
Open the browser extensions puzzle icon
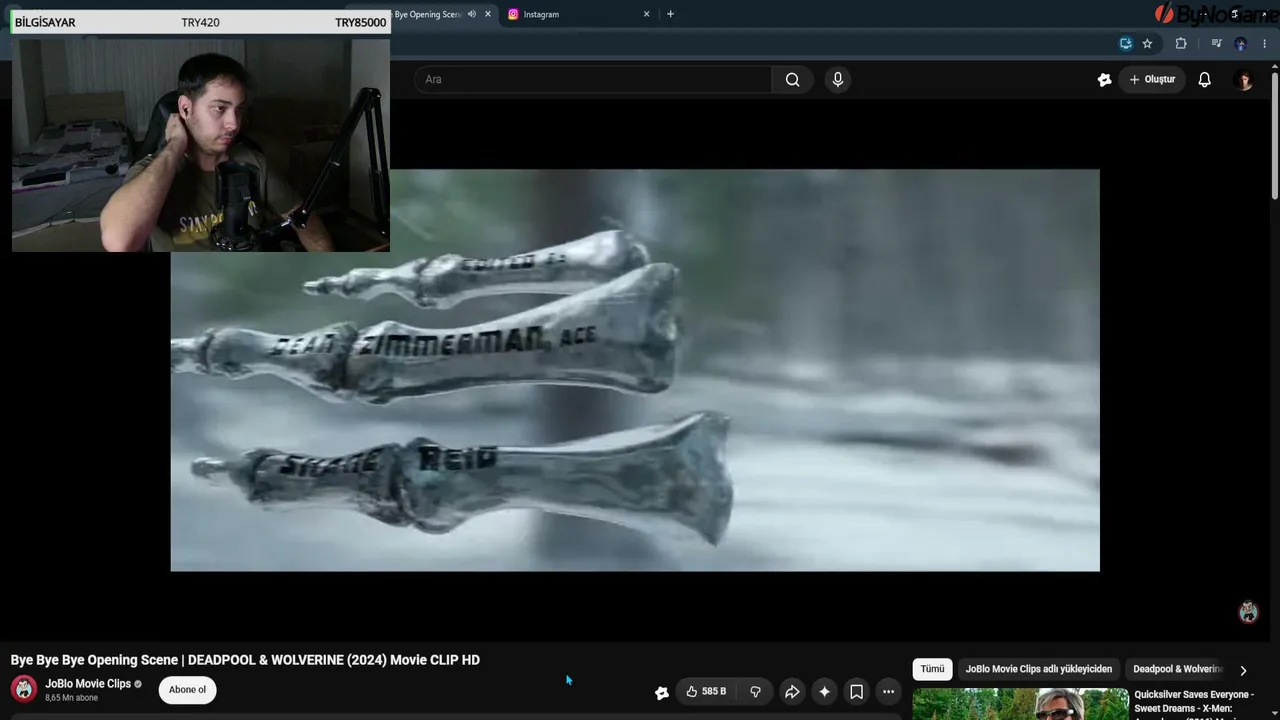(1181, 43)
